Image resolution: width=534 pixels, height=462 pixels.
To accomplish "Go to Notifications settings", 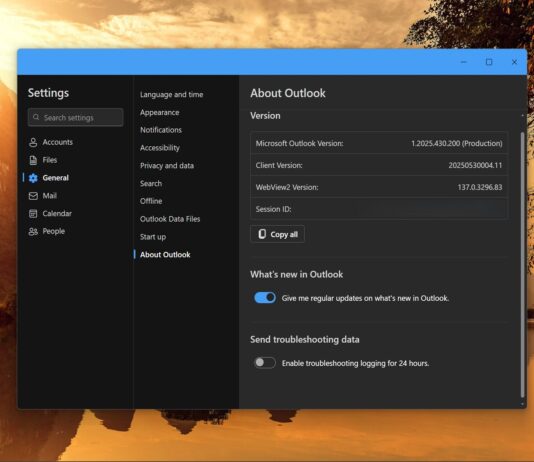I will pos(161,130).
